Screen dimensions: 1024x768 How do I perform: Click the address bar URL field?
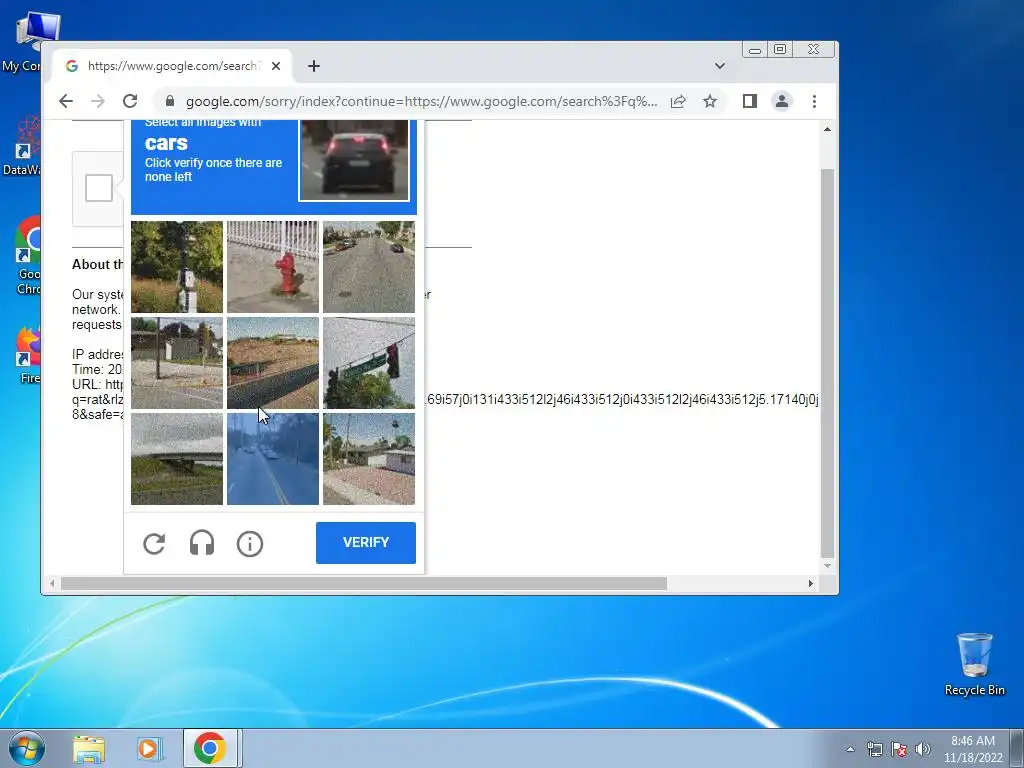421,101
